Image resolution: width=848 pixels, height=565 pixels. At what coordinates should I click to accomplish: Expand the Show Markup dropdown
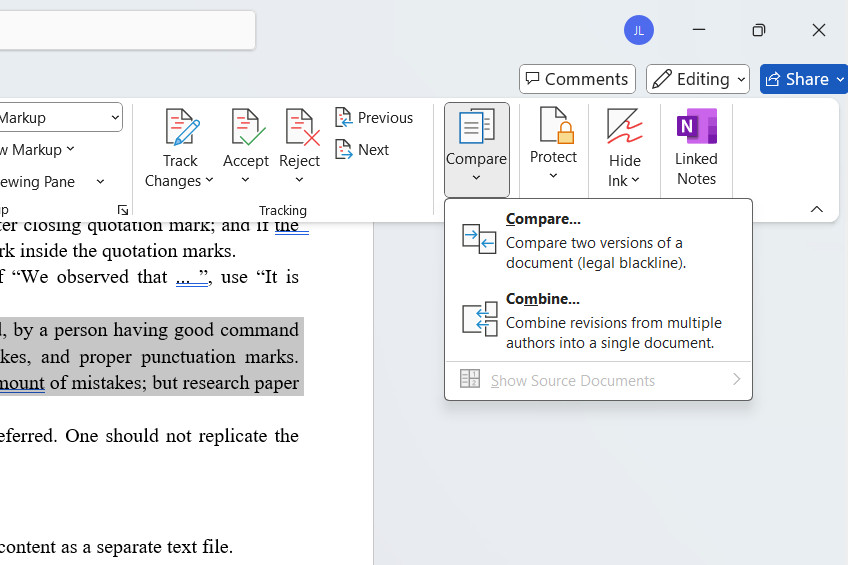tap(70, 149)
